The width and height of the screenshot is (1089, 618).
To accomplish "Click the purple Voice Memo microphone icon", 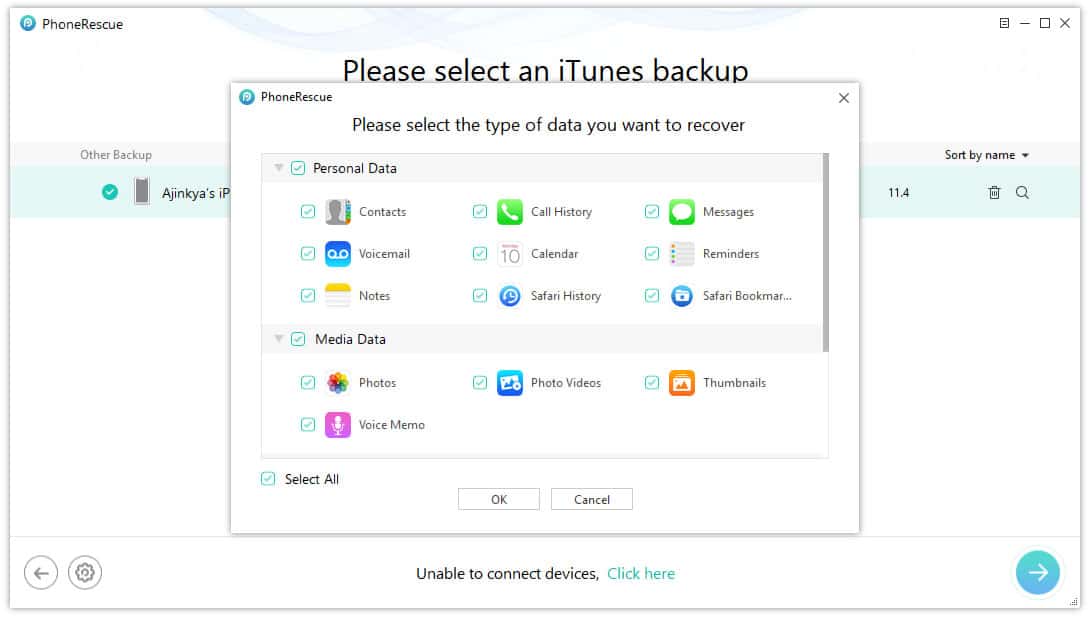I will tap(338, 424).
